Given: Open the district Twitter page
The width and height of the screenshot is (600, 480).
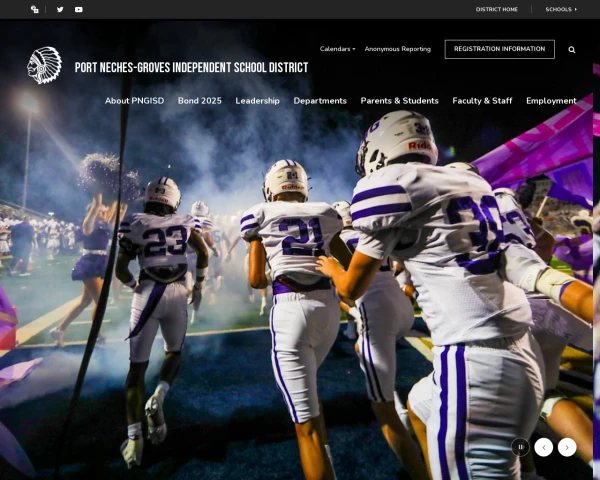Looking at the screenshot, I should (x=60, y=10).
